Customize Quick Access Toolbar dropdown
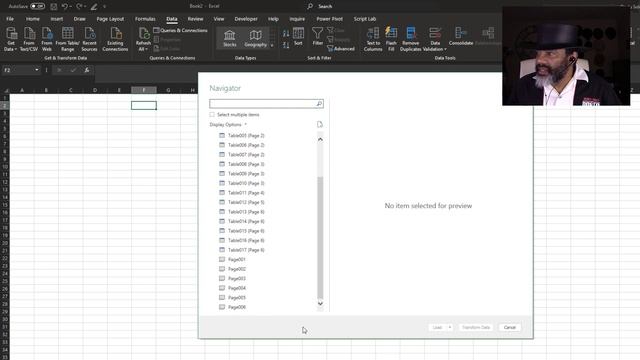The width and height of the screenshot is (640, 360). click(x=104, y=7)
